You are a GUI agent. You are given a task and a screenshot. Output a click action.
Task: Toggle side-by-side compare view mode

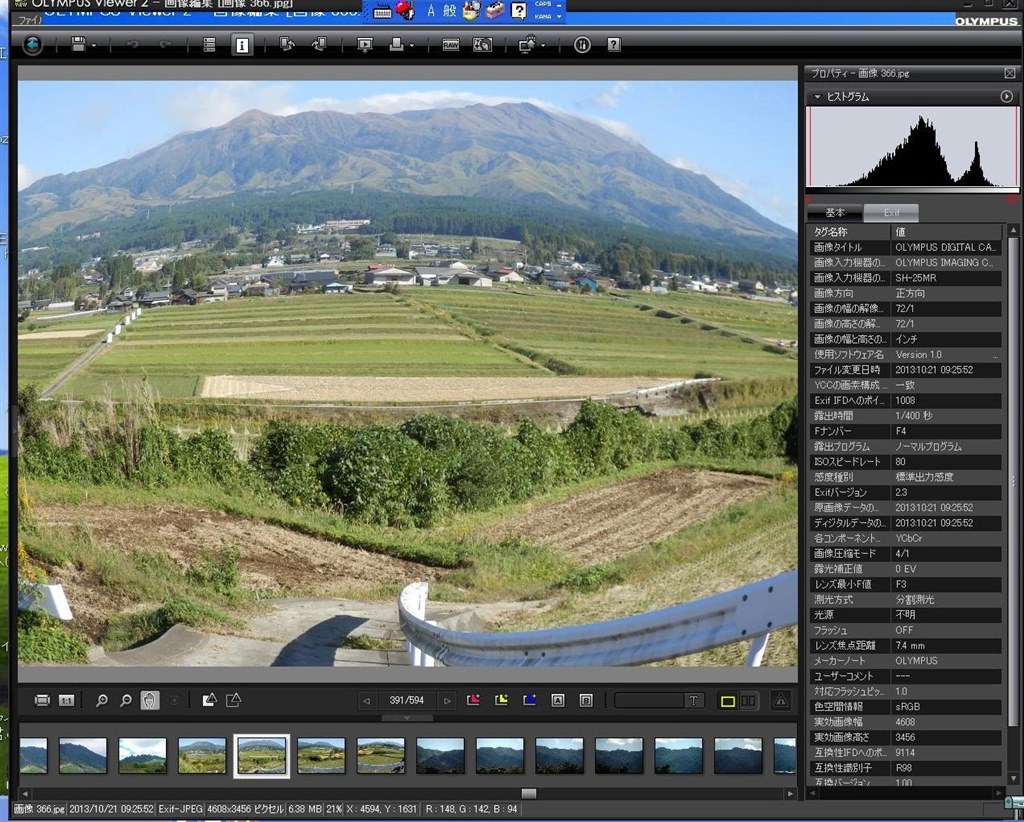[747, 700]
